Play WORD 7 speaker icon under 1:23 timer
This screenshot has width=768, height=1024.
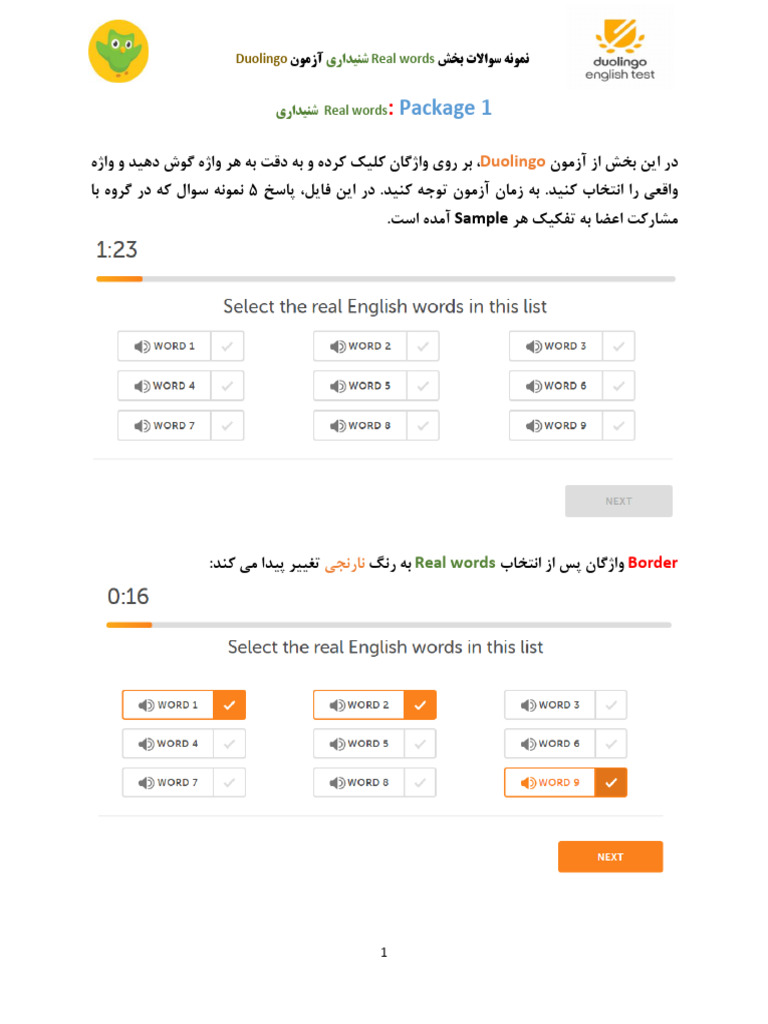coord(142,426)
